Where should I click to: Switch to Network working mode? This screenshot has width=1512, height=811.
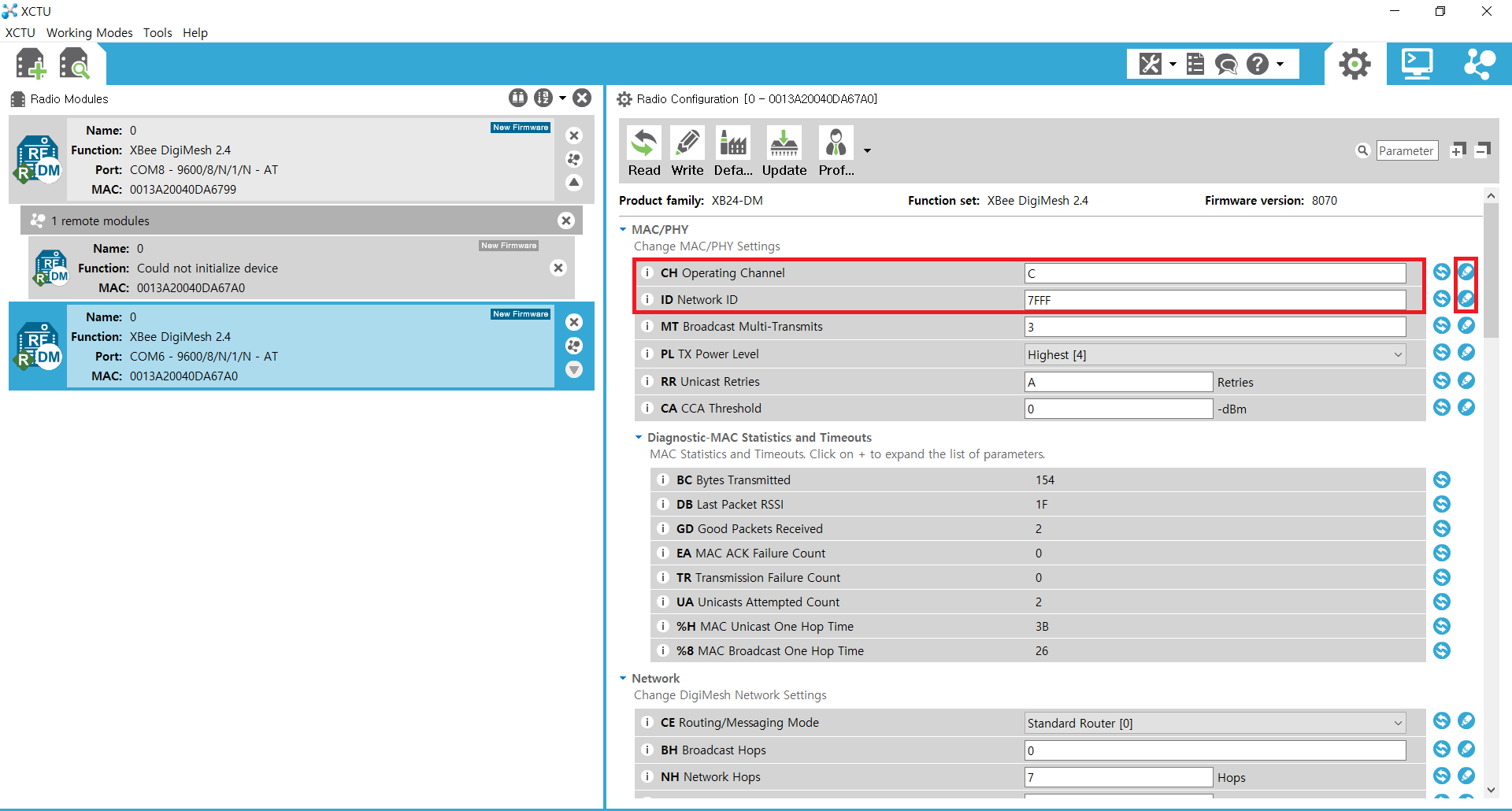[x=1480, y=64]
